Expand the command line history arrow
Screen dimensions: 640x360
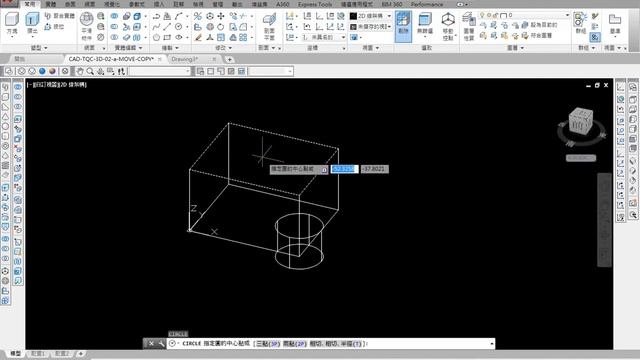pyautogui.click(x=491, y=344)
